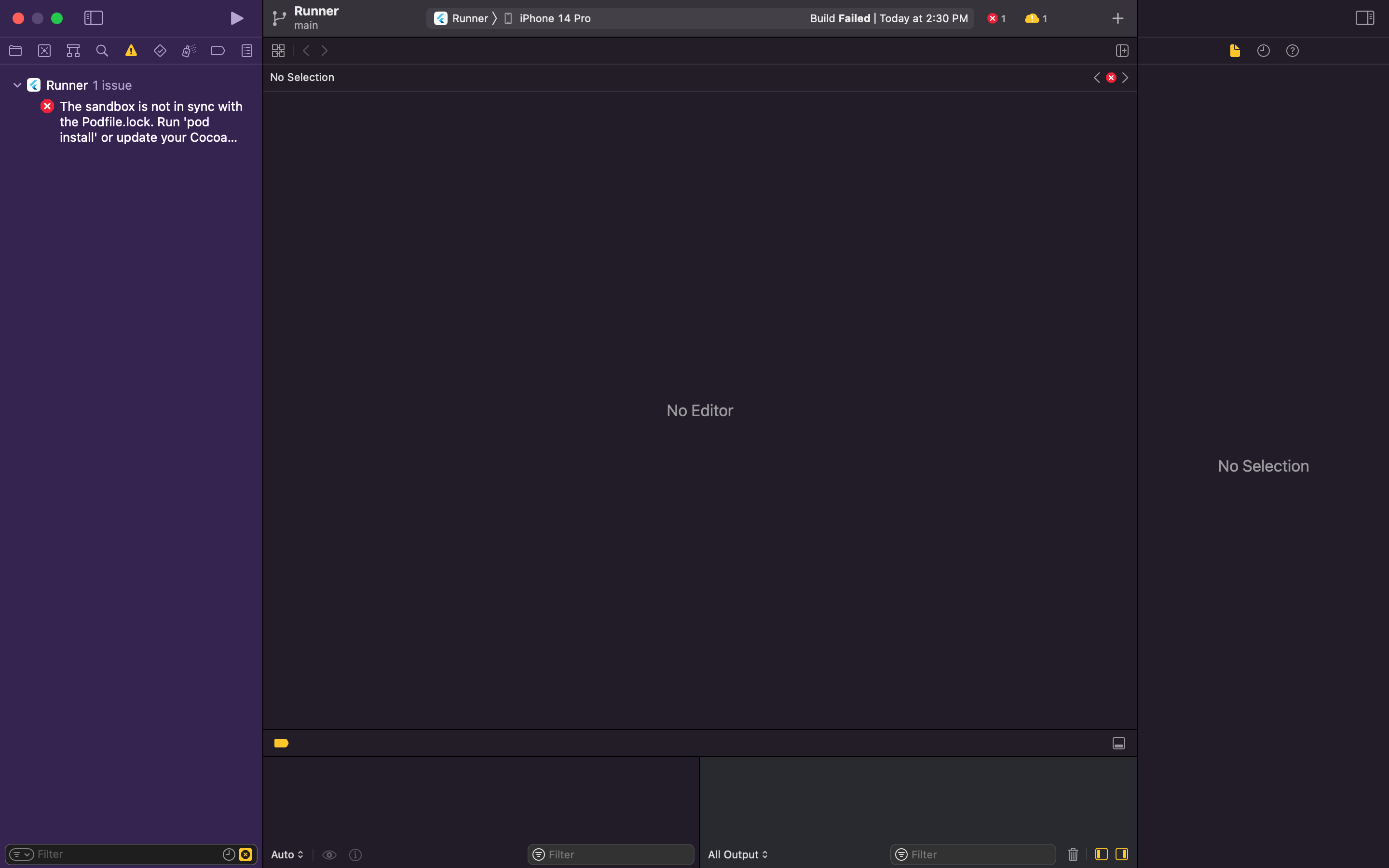1389x868 pixels.
Task: Toggle the navigator sidebar visibility
Action: [94, 18]
